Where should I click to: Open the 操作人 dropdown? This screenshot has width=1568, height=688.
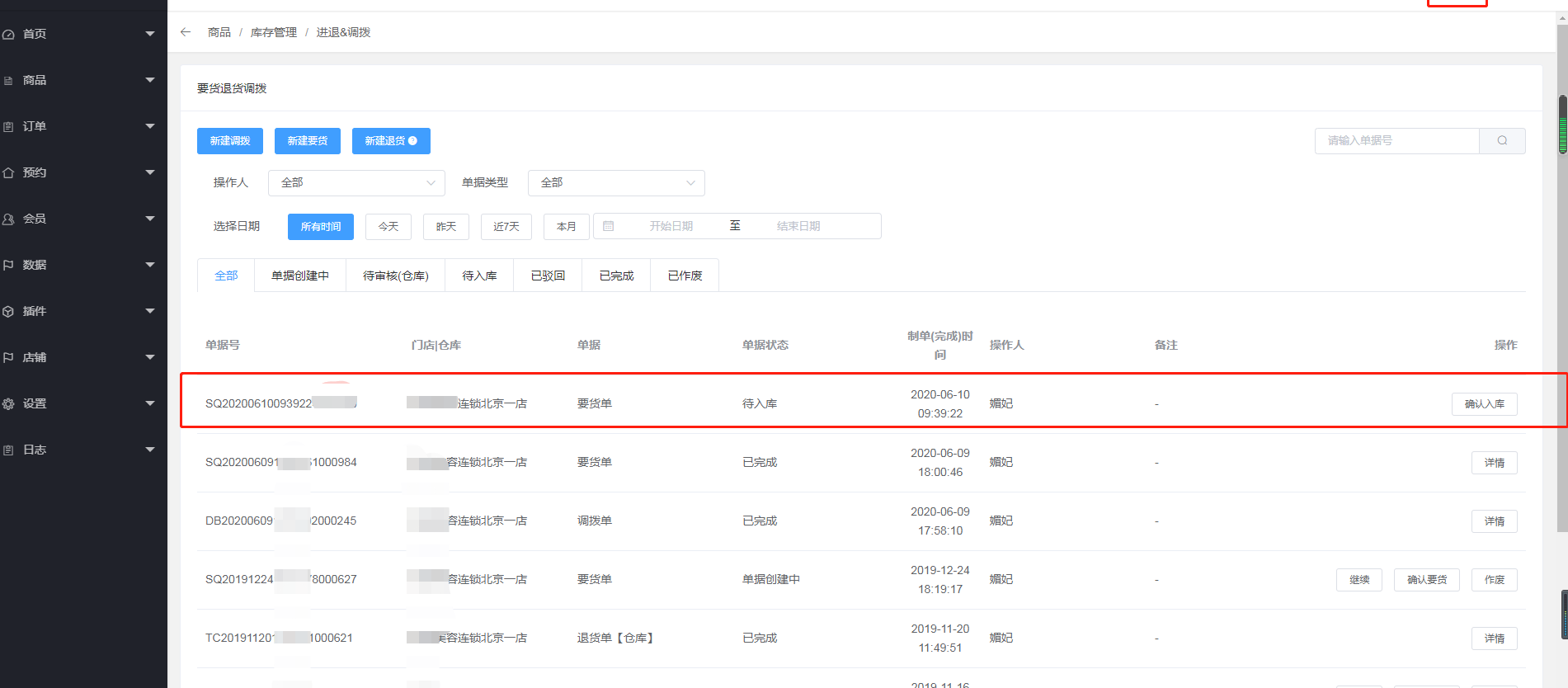point(356,183)
